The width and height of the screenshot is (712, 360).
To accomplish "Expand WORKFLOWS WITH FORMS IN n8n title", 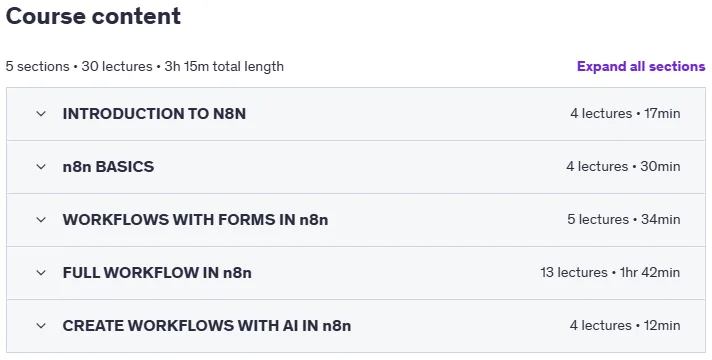I will click(x=195, y=220).
